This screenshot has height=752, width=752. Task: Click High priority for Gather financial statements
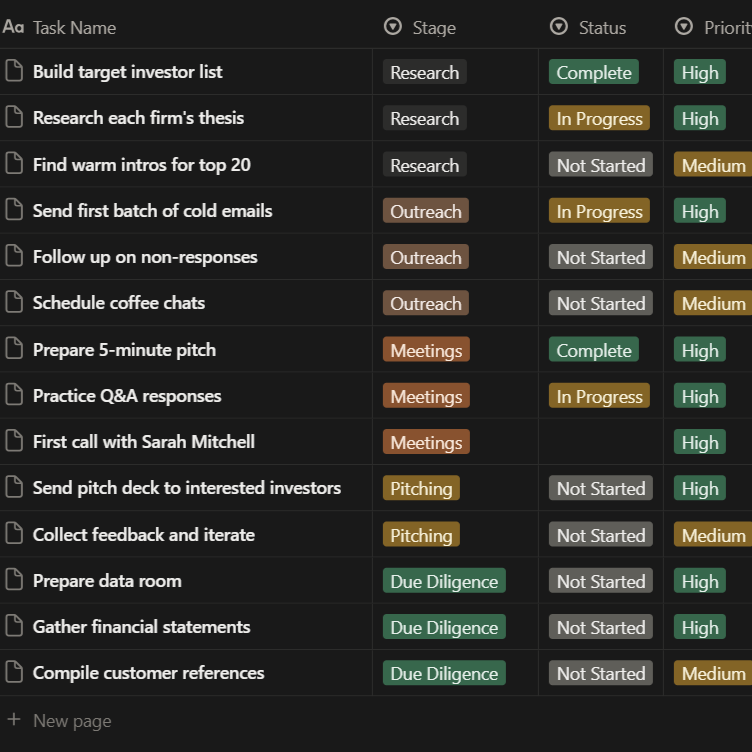point(700,627)
